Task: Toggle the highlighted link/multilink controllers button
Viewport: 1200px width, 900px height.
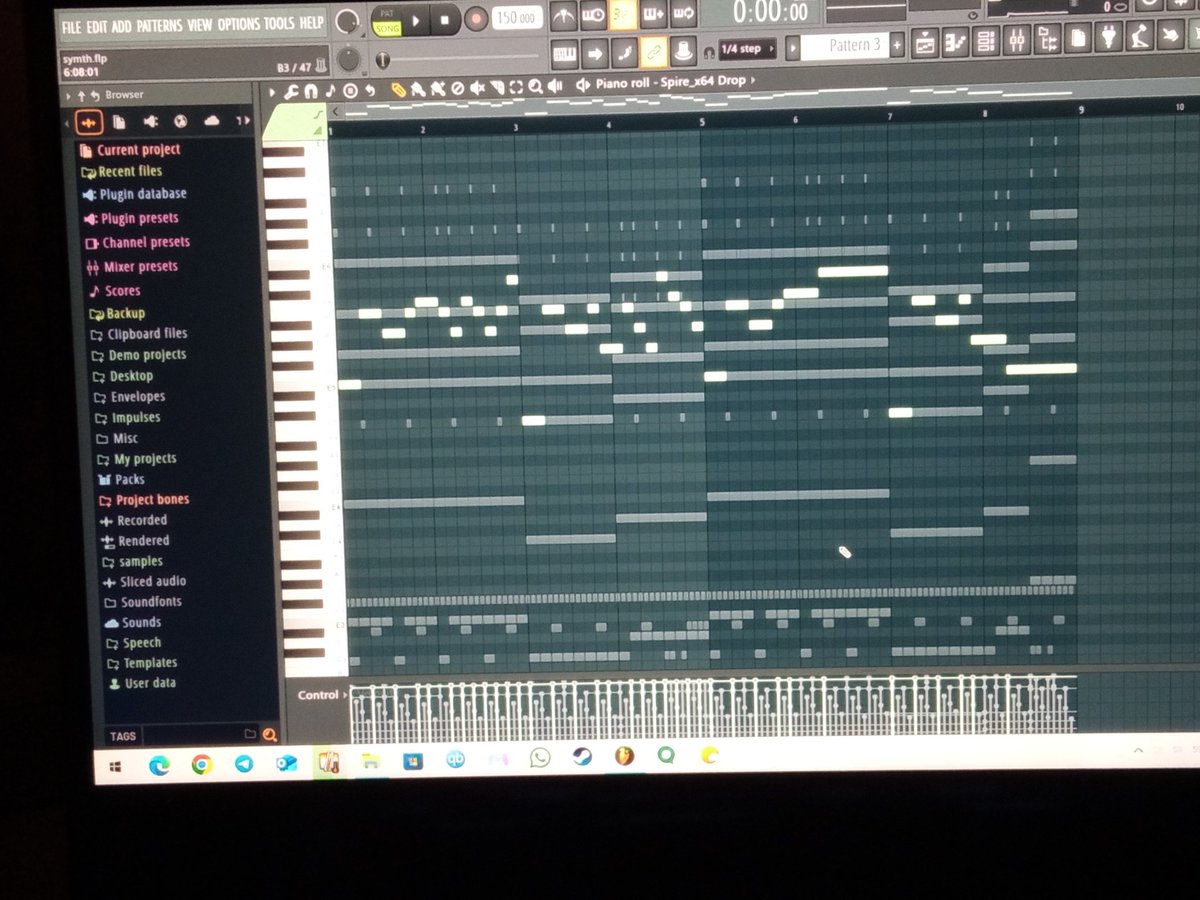Action: [x=654, y=51]
